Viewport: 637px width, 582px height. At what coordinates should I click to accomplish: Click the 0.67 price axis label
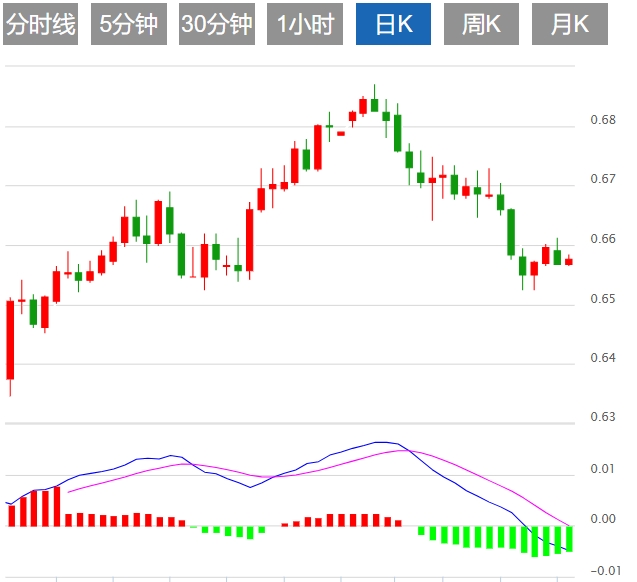(x=603, y=179)
